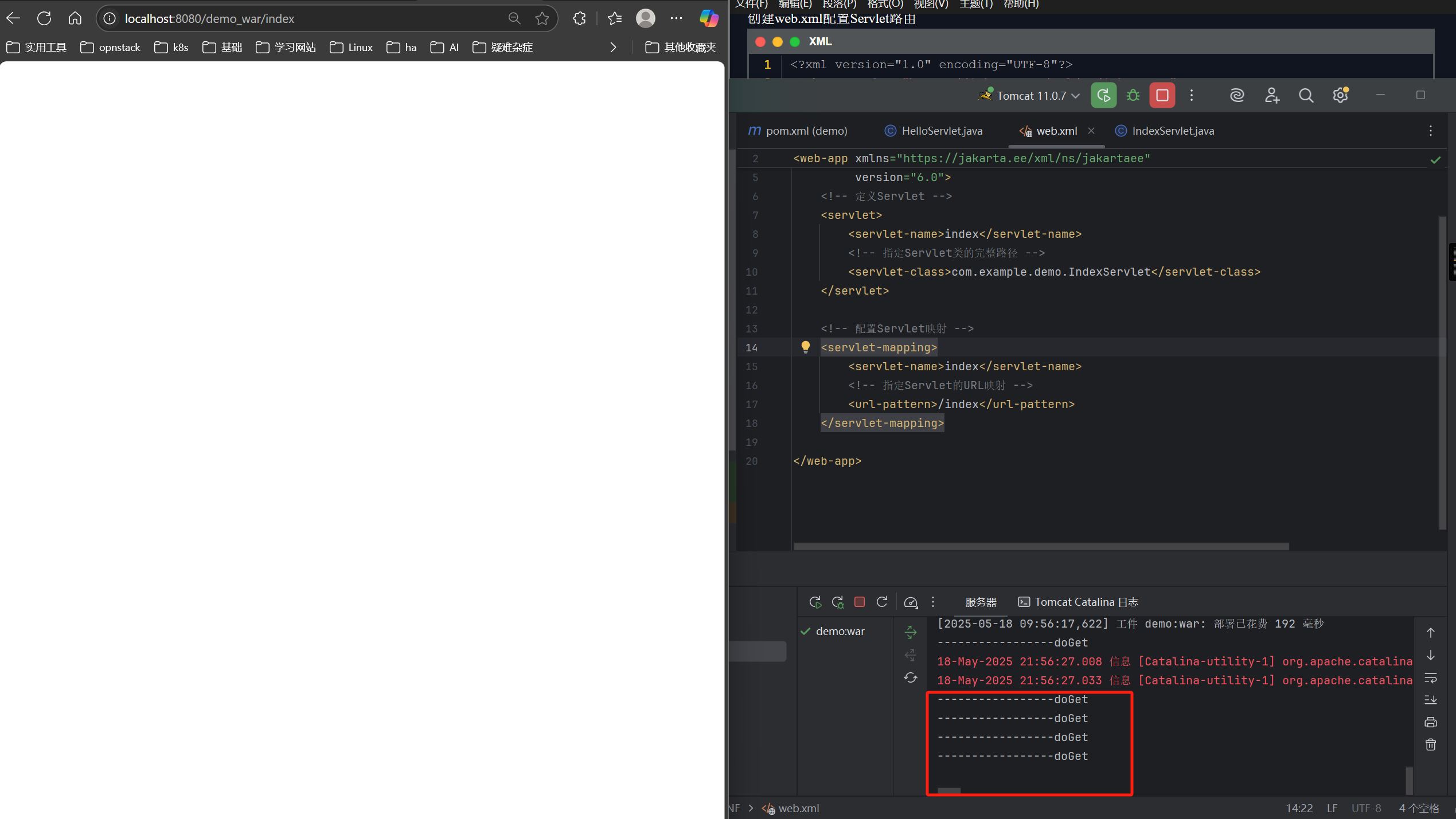Click the LF line separator status
Screen dimensions: 1456x819
(x=1332, y=808)
